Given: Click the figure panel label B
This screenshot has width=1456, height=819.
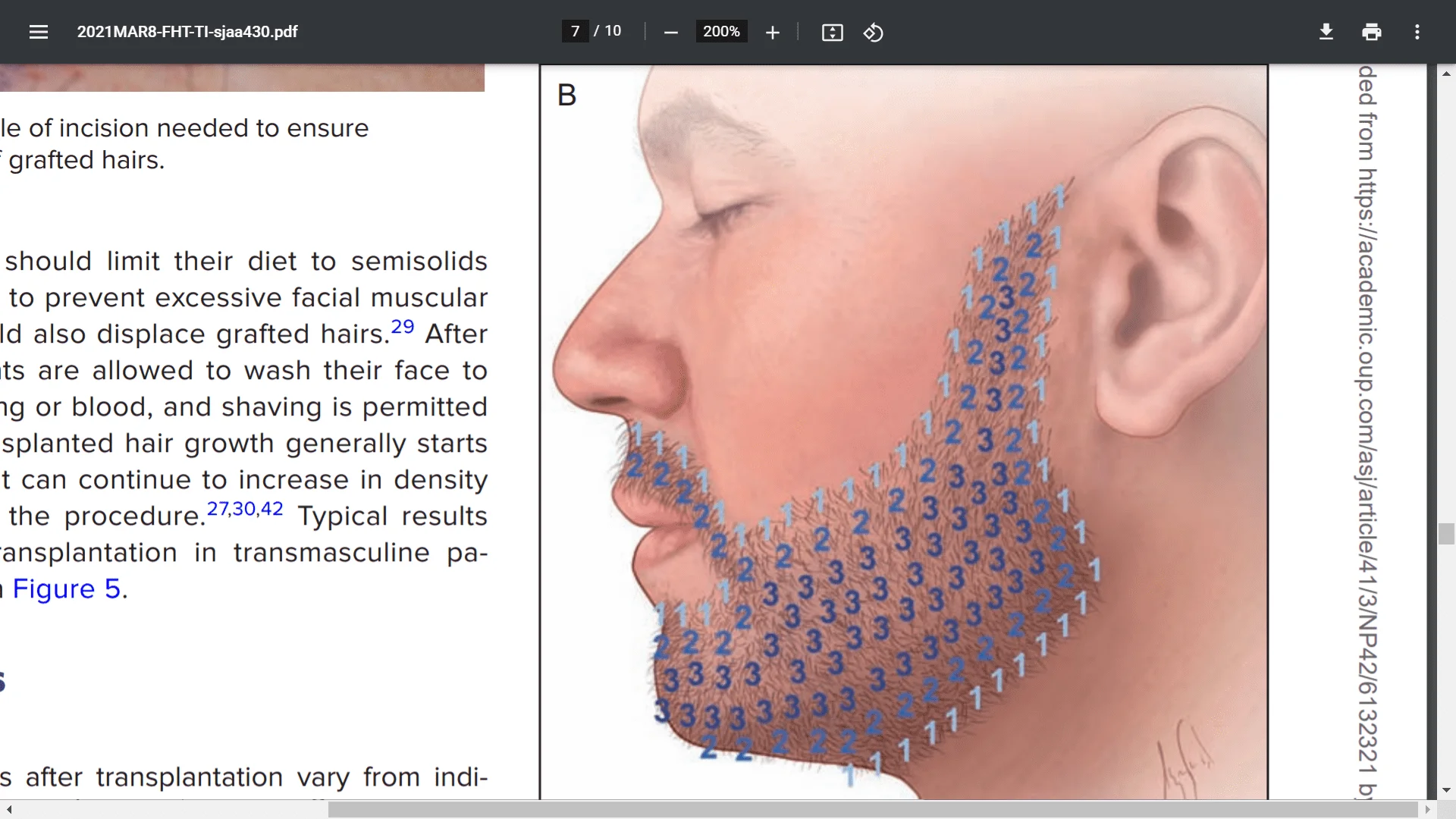Looking at the screenshot, I should click(566, 96).
